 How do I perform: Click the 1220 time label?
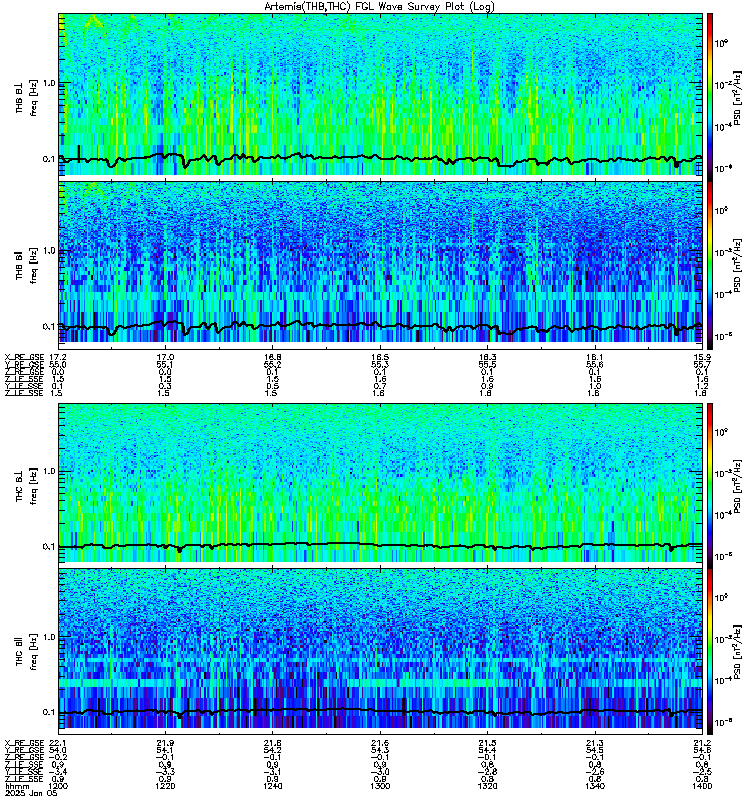point(165,786)
